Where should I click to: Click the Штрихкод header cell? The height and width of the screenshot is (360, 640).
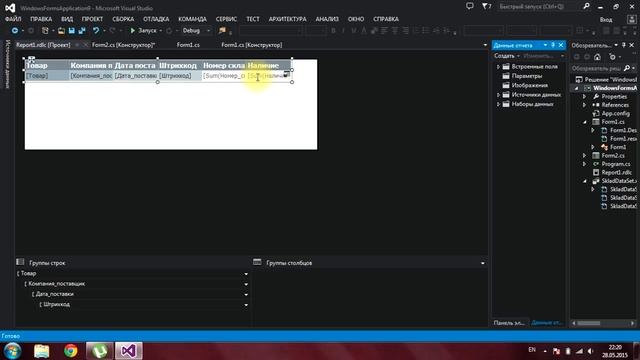(180, 65)
